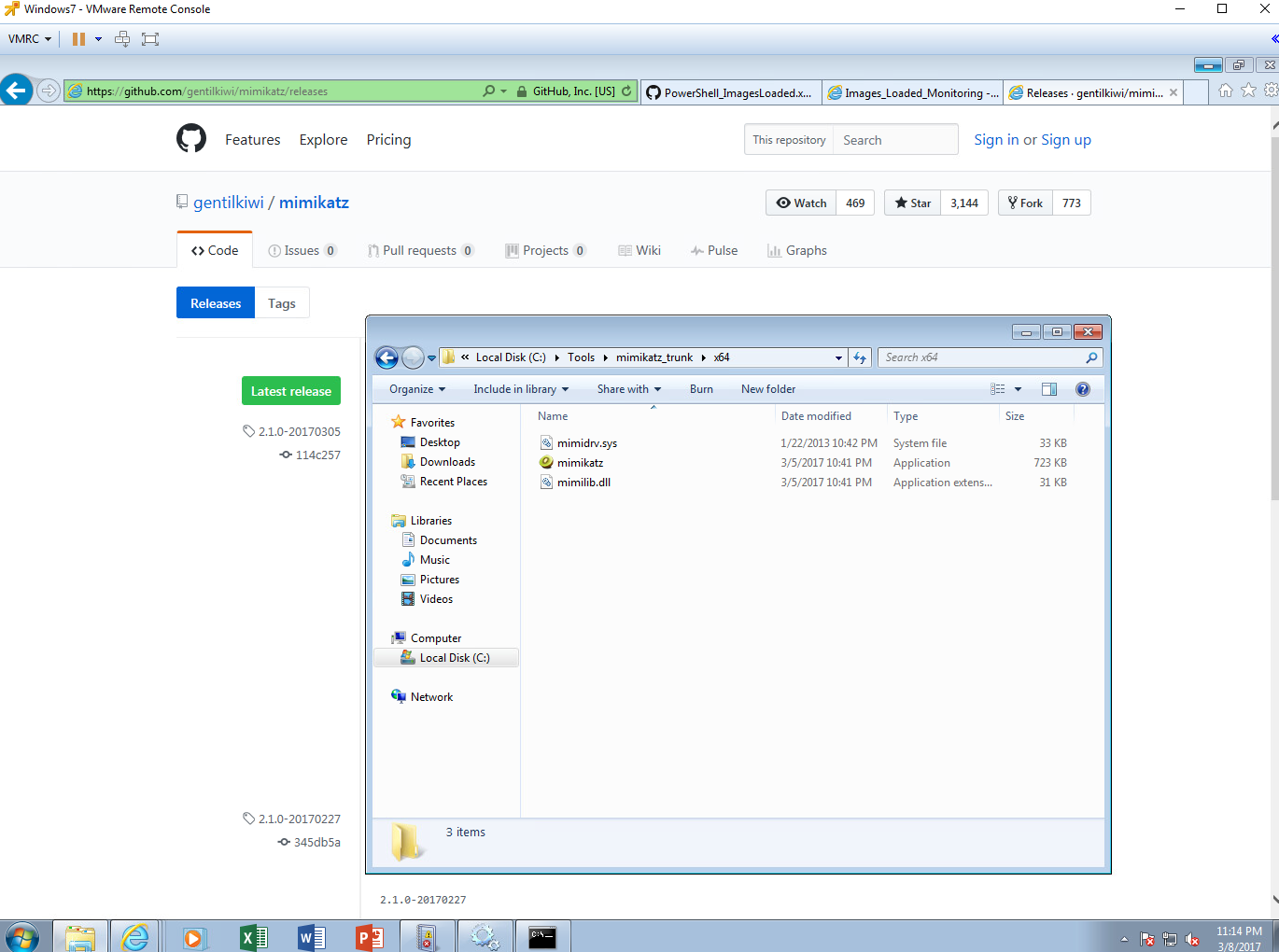The width and height of the screenshot is (1279, 952).
Task: Star the mimikatz repository
Action: tap(912, 203)
